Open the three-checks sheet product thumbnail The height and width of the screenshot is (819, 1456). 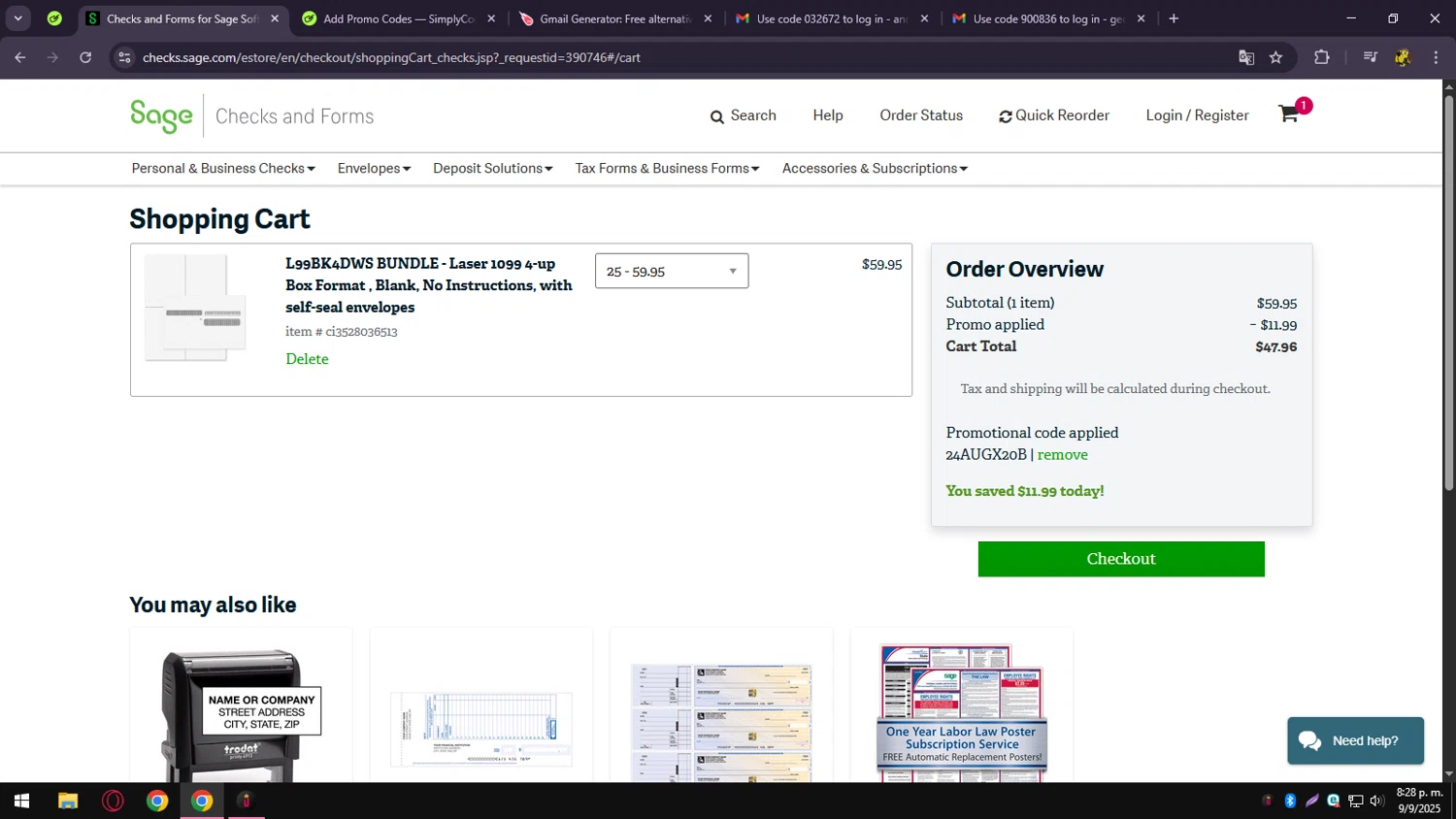tap(721, 723)
